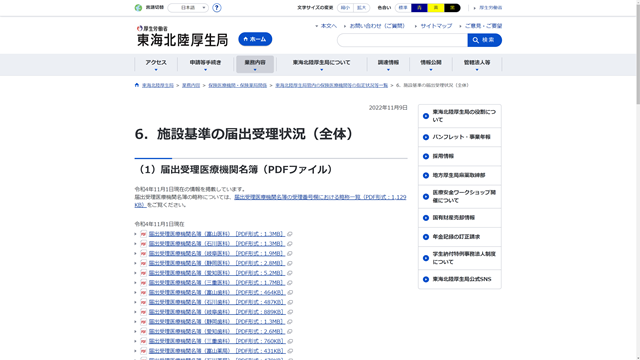This screenshot has height=360, width=640.
Task: Expand the 申請等手続き menu chevron
Action: coord(205,70)
